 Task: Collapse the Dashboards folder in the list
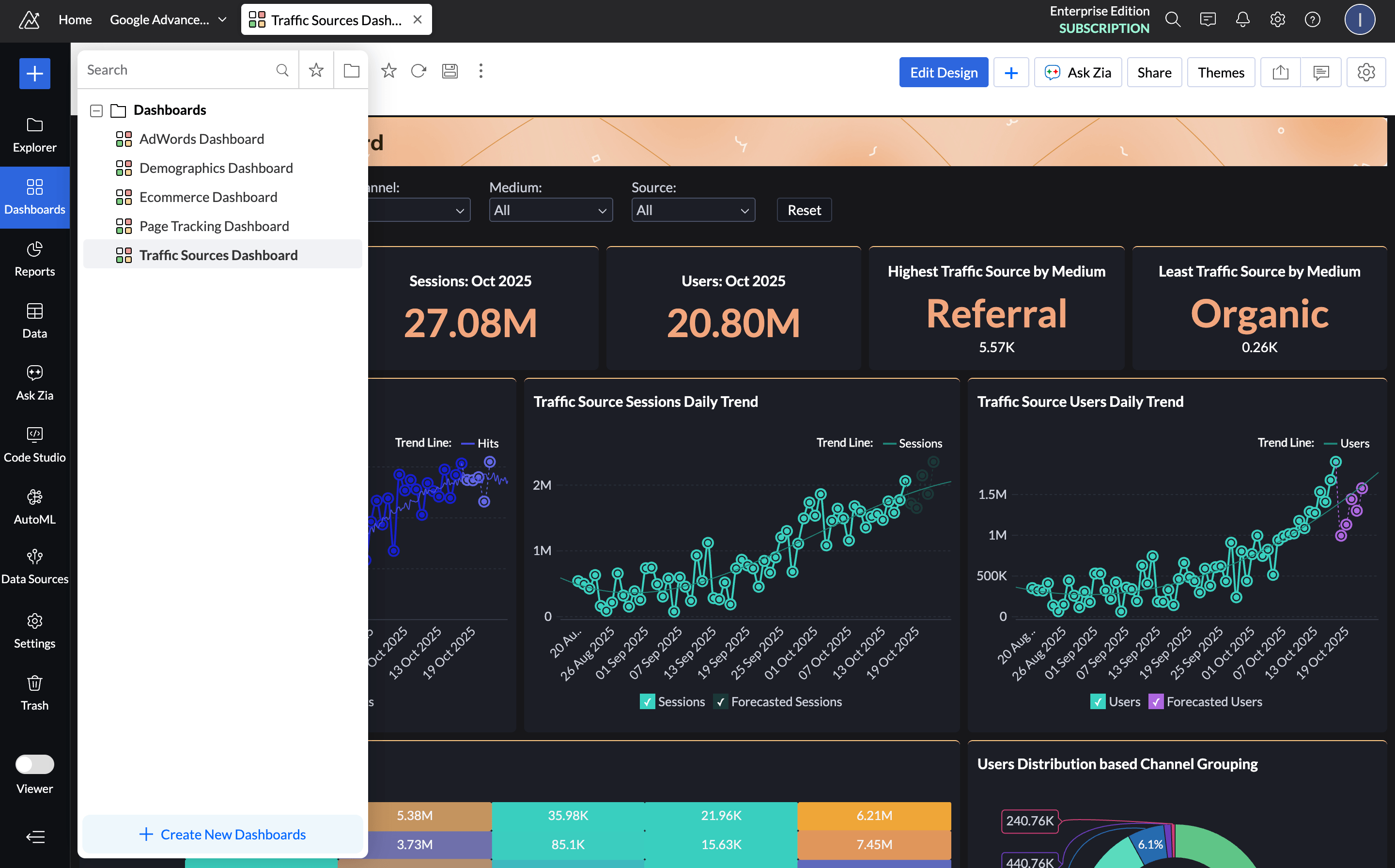coord(96,110)
